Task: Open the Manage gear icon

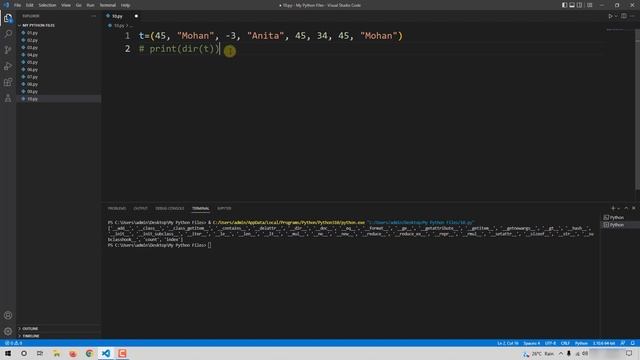Action: tap(8, 331)
